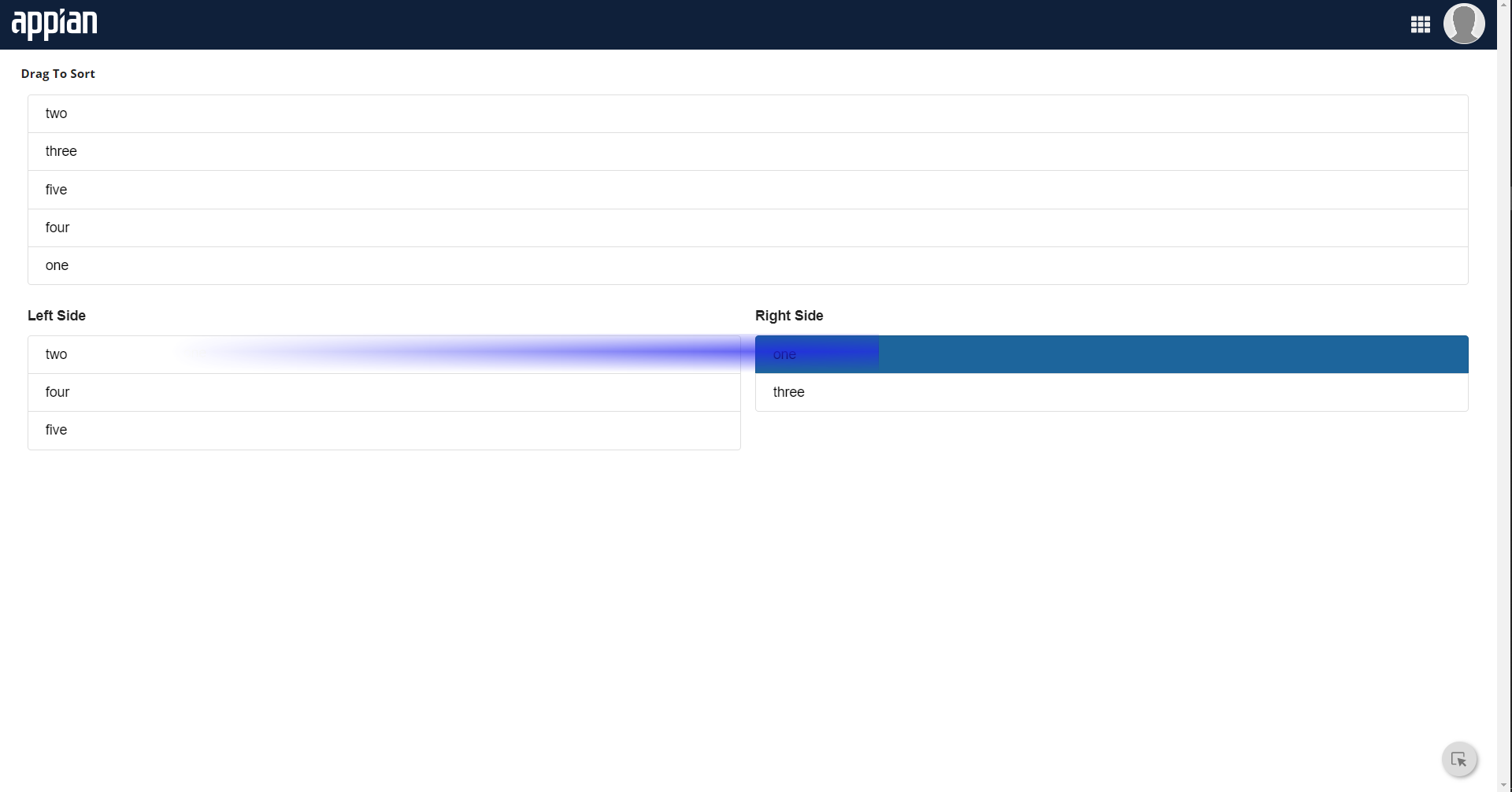Select 'four' in the Drag To Sort list
Screen dimensions: 1512x792
(57, 228)
